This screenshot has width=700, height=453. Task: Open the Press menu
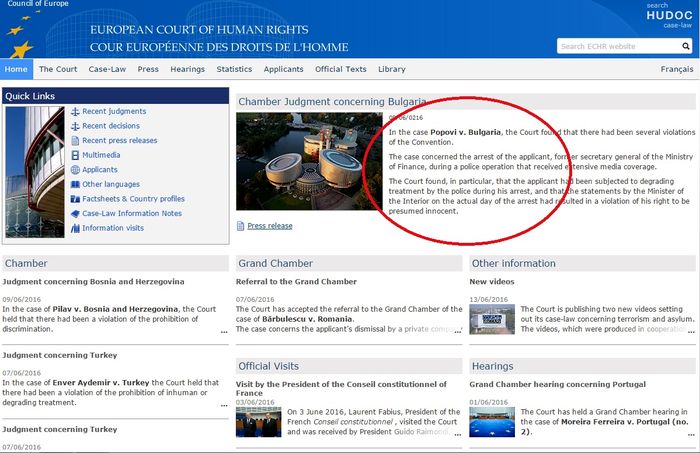point(148,69)
